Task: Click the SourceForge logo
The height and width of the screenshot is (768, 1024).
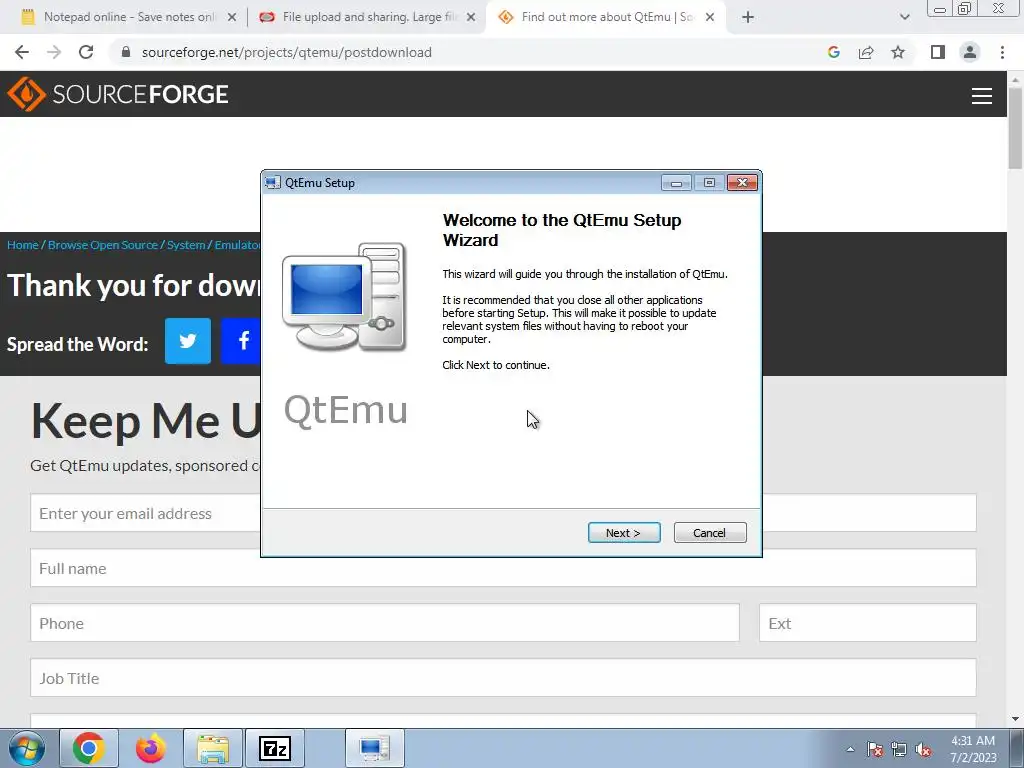Action: pyautogui.click(x=118, y=94)
